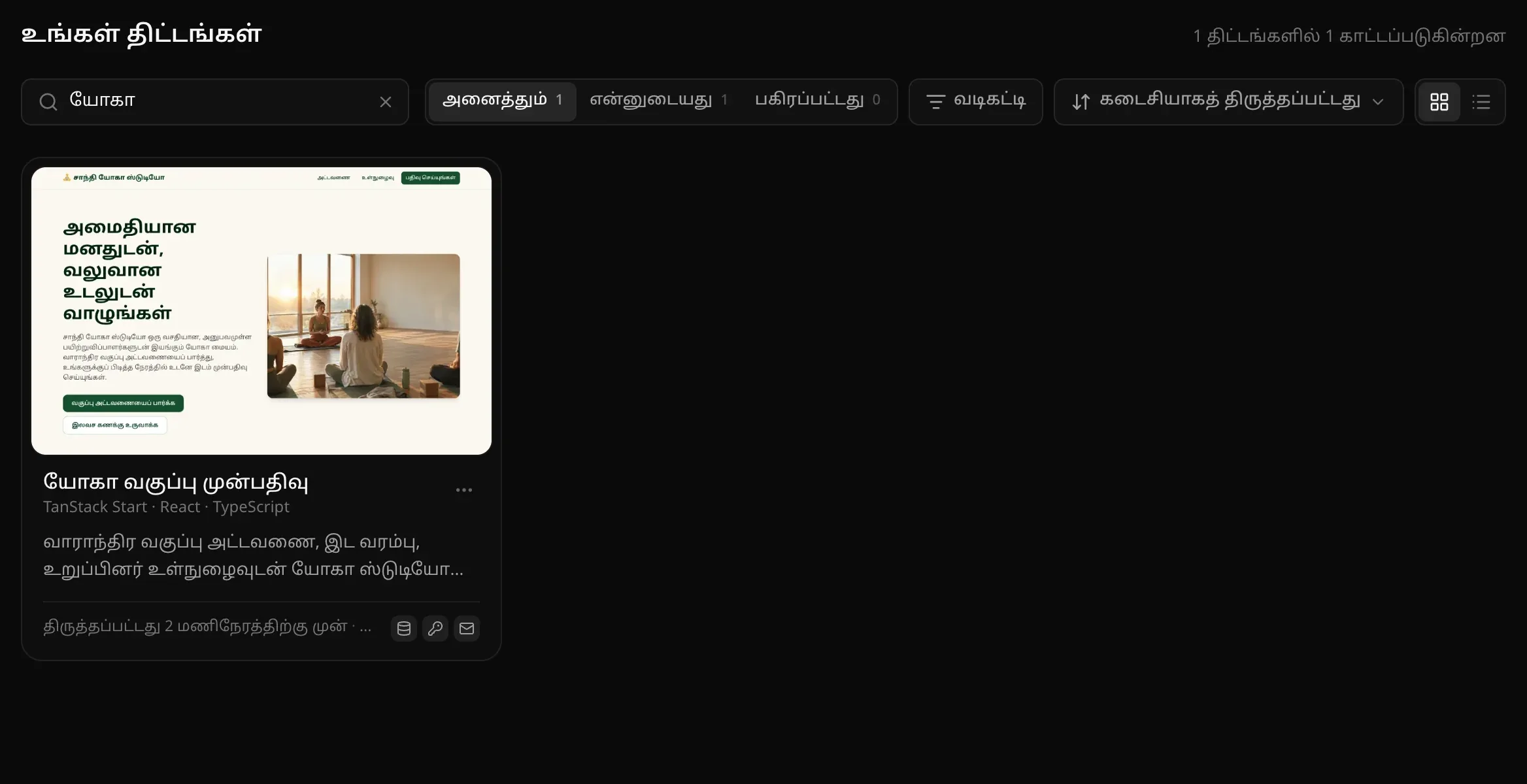Click the database icon on project card
The image size is (1527, 784).
[404, 629]
